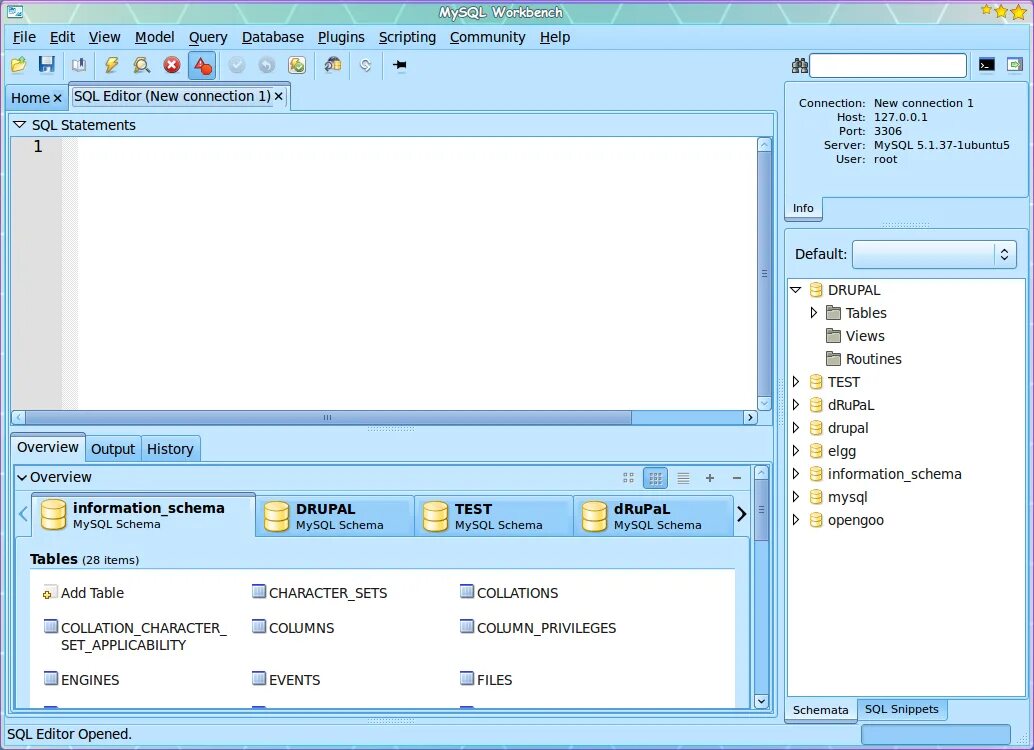This screenshot has width=1034, height=750.
Task: Click the Add Table item
Action: [84, 593]
